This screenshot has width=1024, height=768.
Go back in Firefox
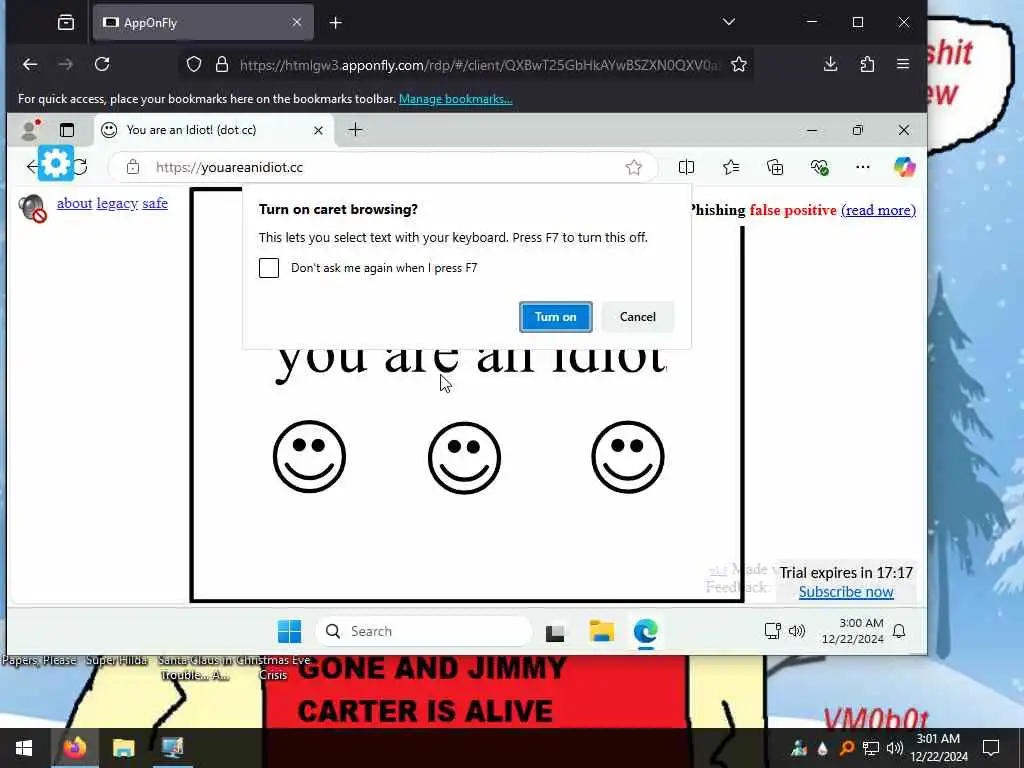pos(30,64)
